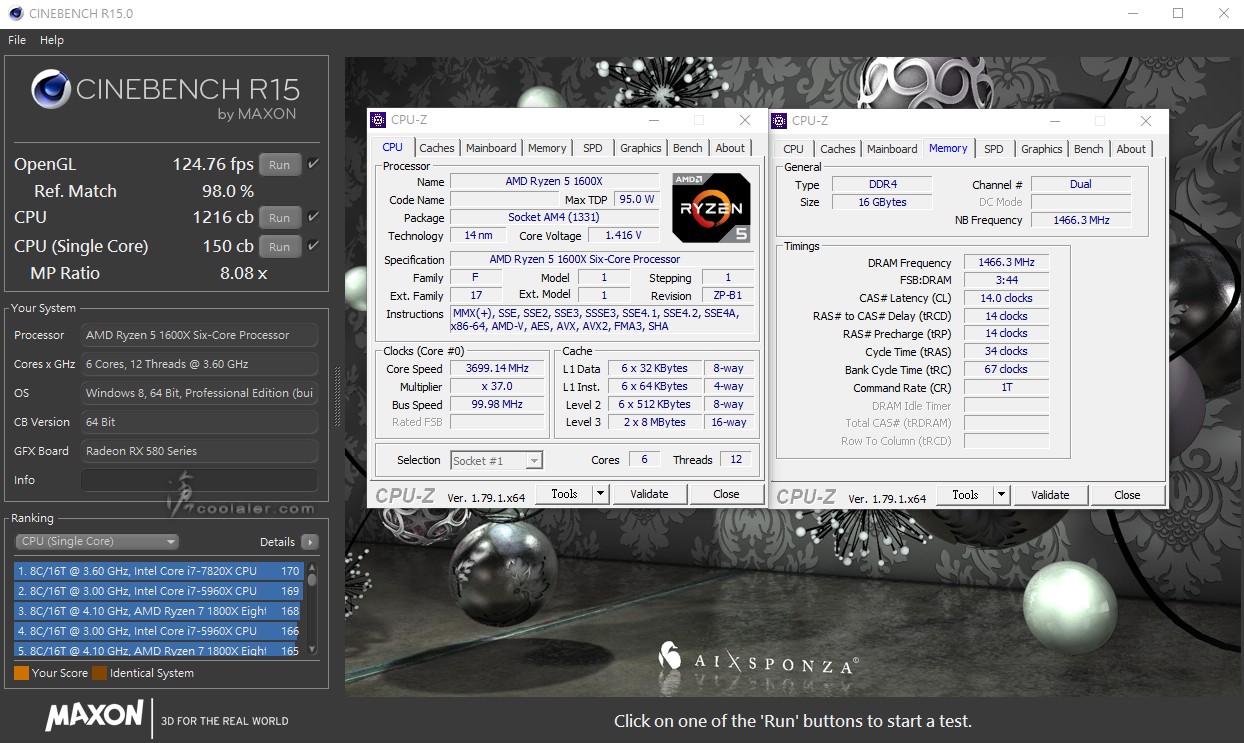Open Tools dropdown arrow in CPU-Z memory window

(1001, 495)
